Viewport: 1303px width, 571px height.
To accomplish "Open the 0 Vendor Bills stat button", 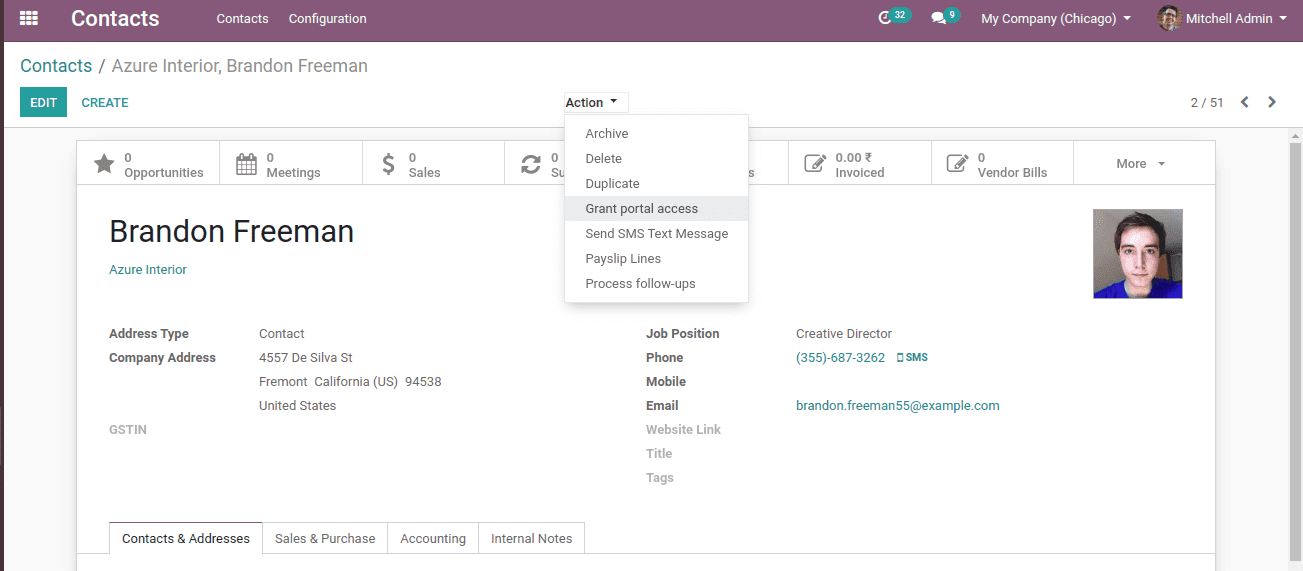I will tap(1002, 163).
